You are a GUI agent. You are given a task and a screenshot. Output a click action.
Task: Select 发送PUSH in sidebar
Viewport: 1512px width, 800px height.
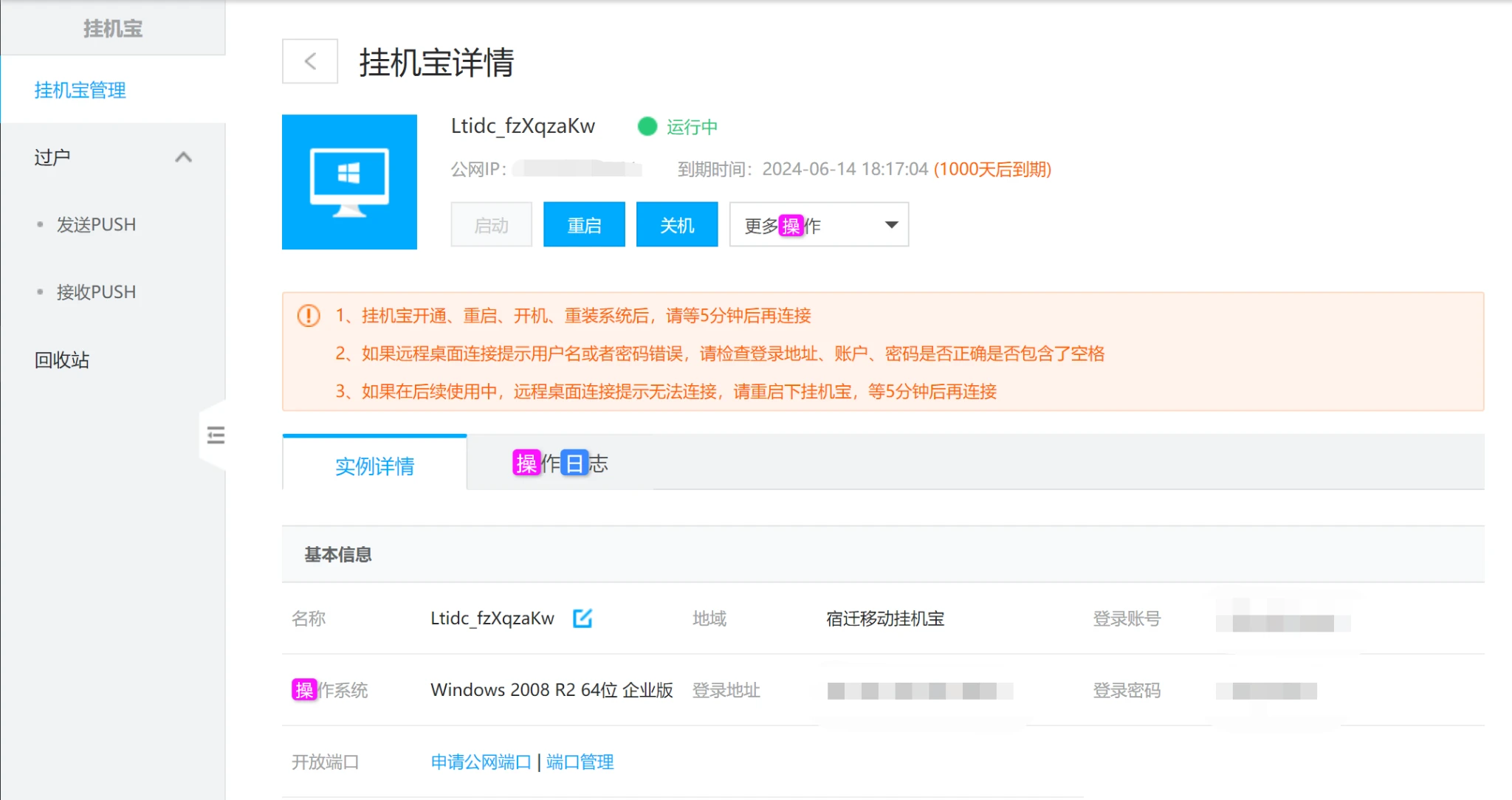[x=96, y=224]
